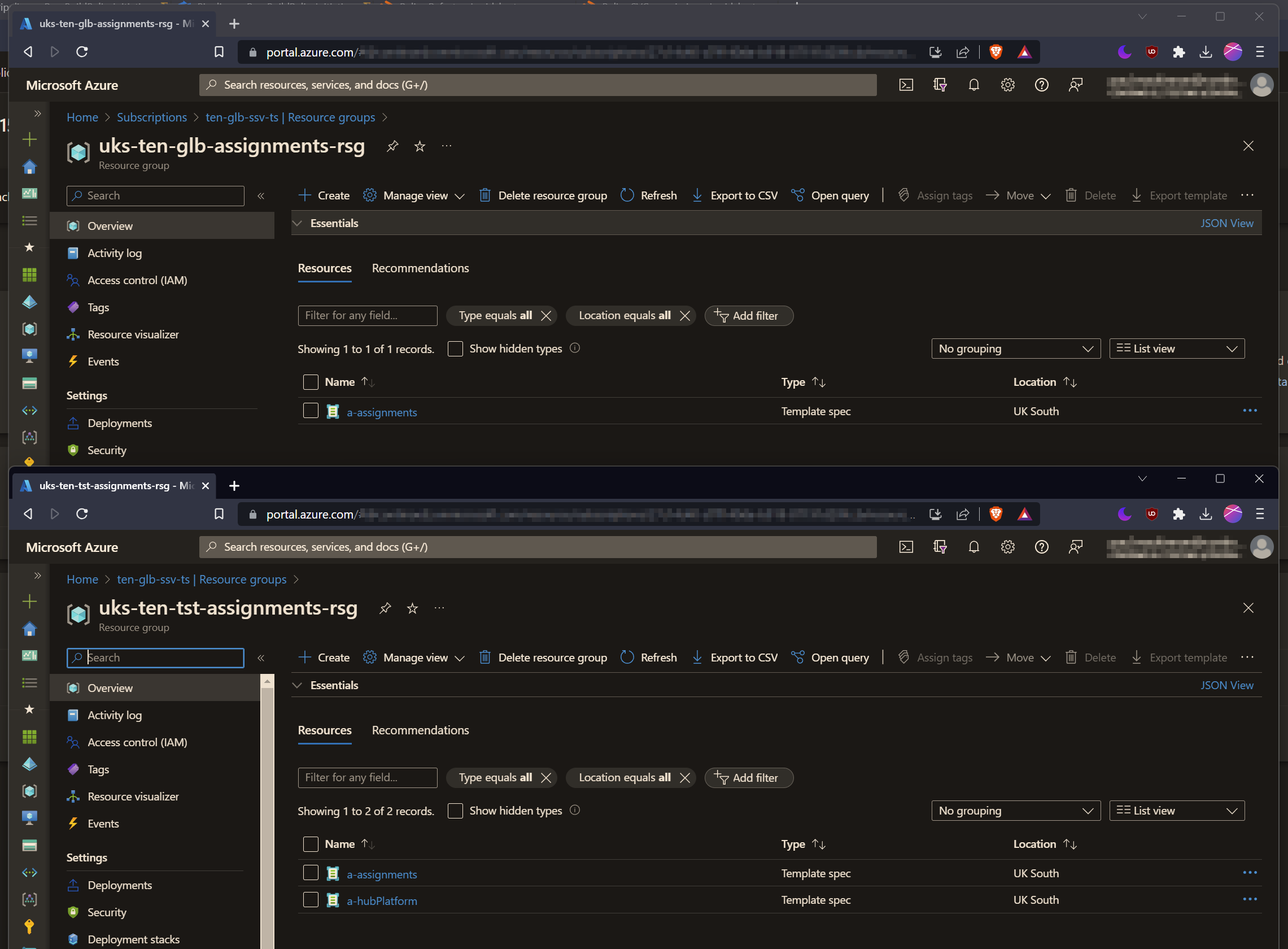The width and height of the screenshot is (1288, 949).
Task: Expand Manage view menu in top window
Action: pos(413,196)
